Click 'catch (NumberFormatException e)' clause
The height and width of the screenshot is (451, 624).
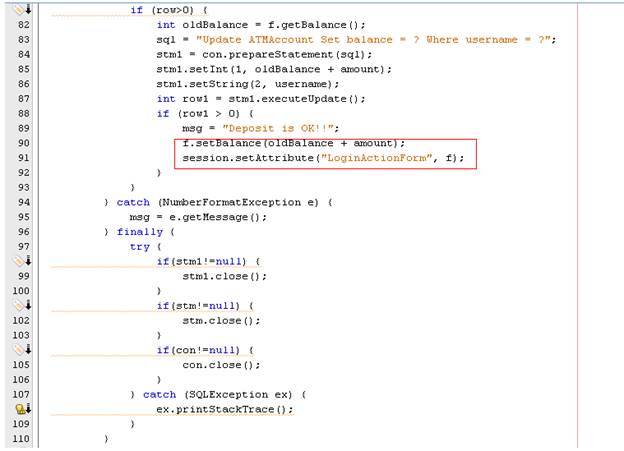pos(218,203)
